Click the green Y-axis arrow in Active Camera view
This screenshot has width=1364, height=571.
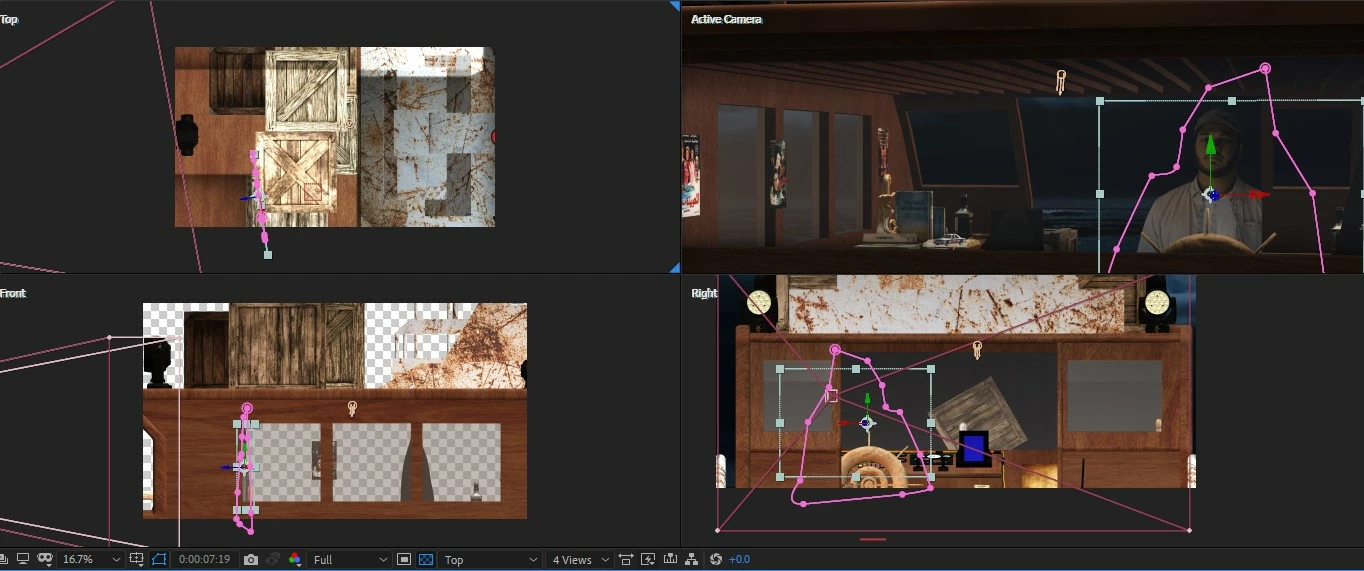[1211, 146]
